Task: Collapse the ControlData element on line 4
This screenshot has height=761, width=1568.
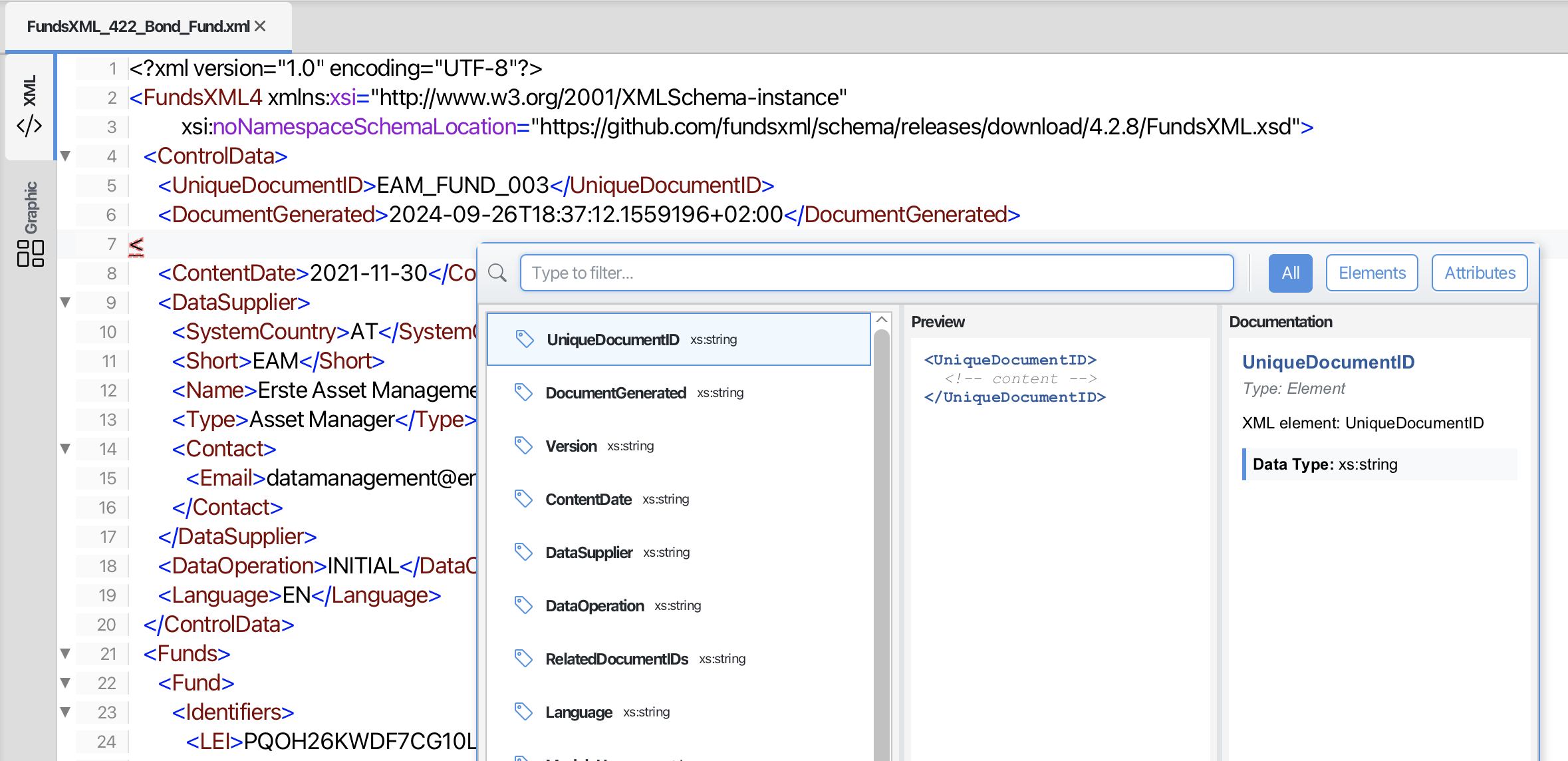Action: 65,156
